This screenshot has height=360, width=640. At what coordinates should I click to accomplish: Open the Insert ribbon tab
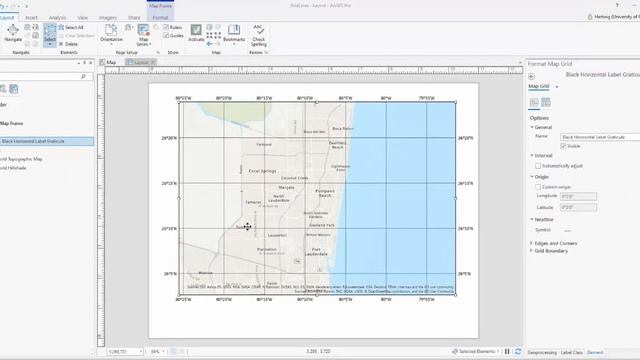coord(31,18)
